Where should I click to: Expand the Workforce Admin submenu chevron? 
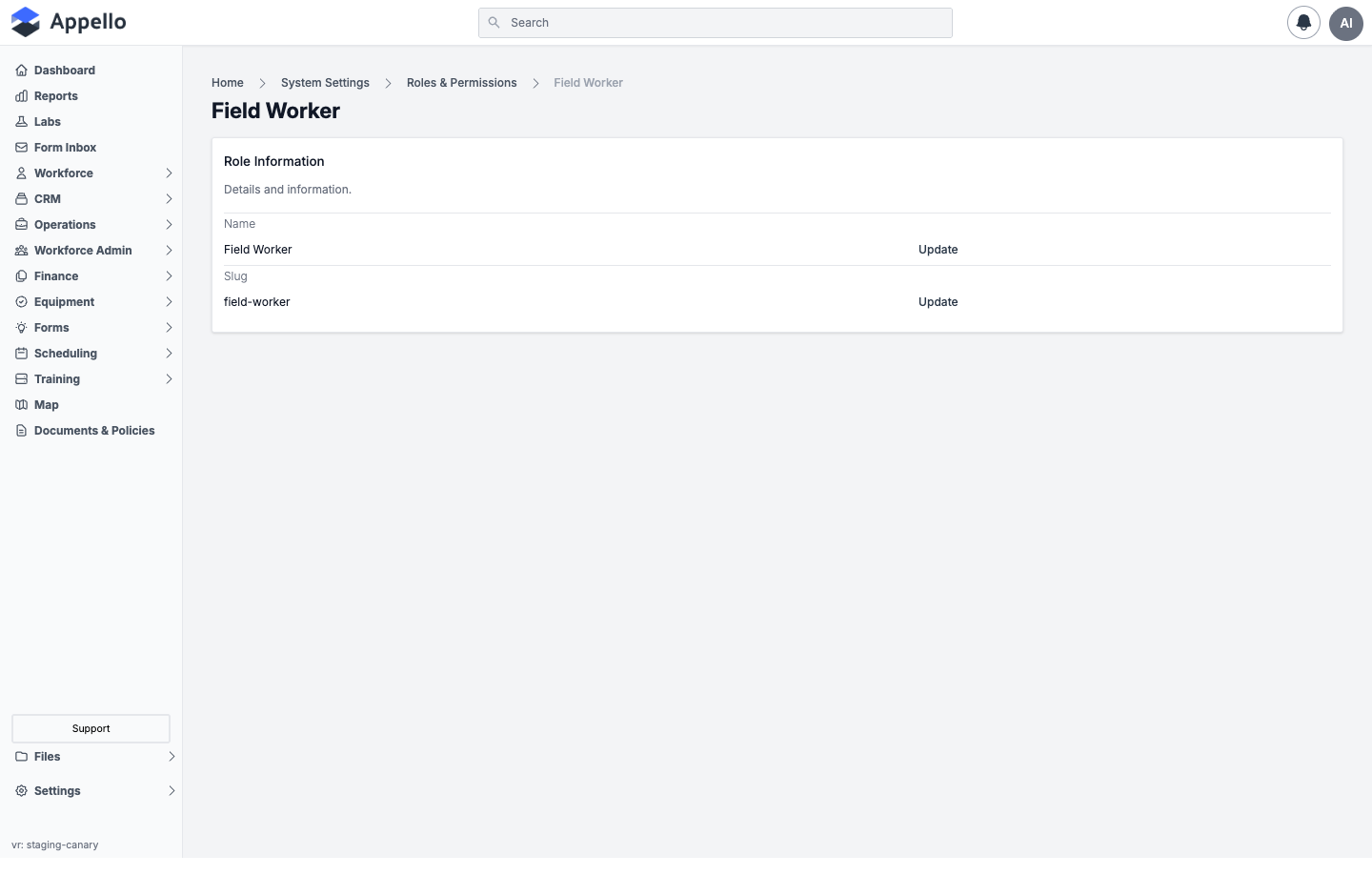pos(169,251)
